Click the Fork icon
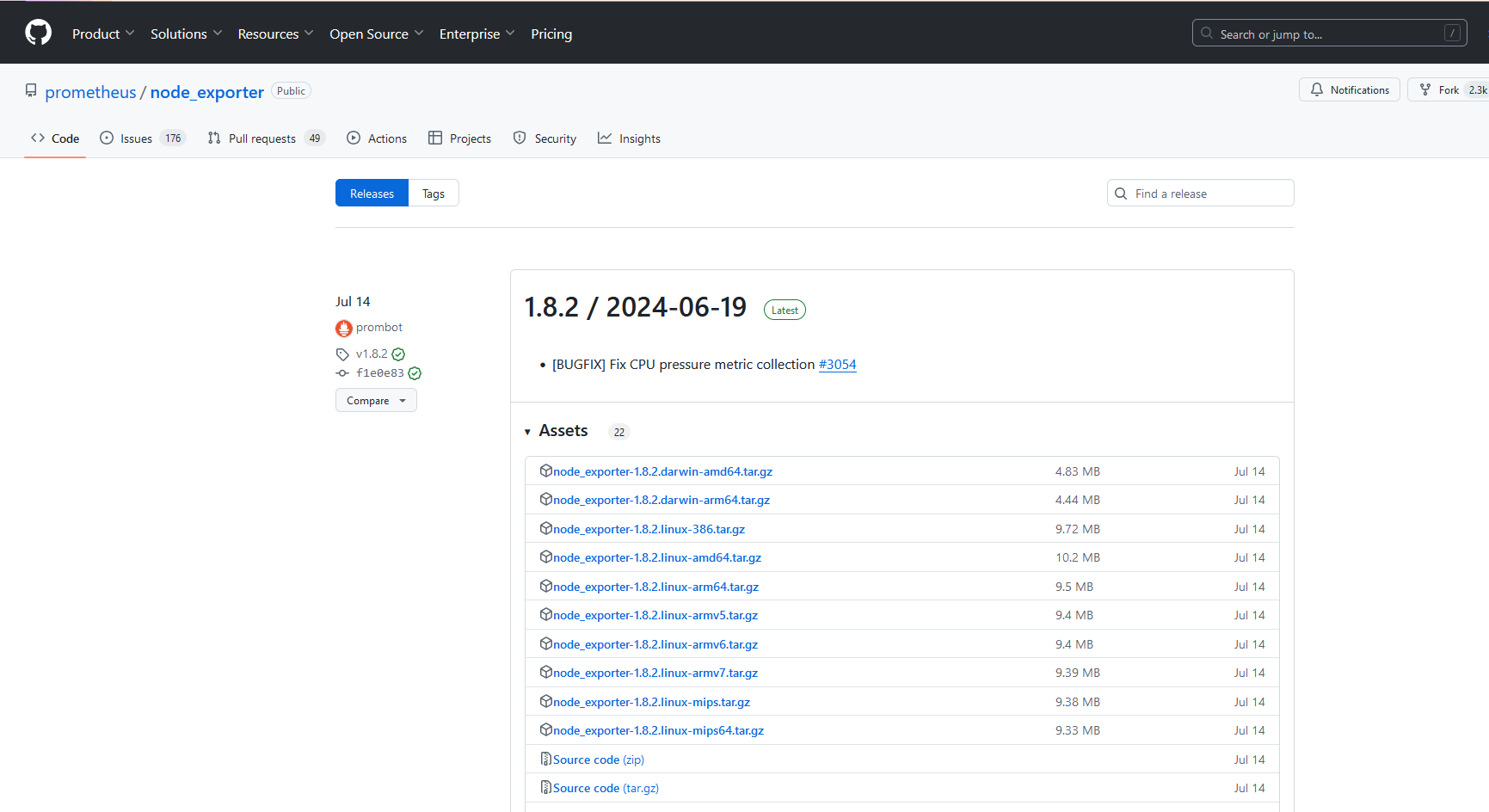This screenshot has height=812, width=1489. [x=1425, y=89]
